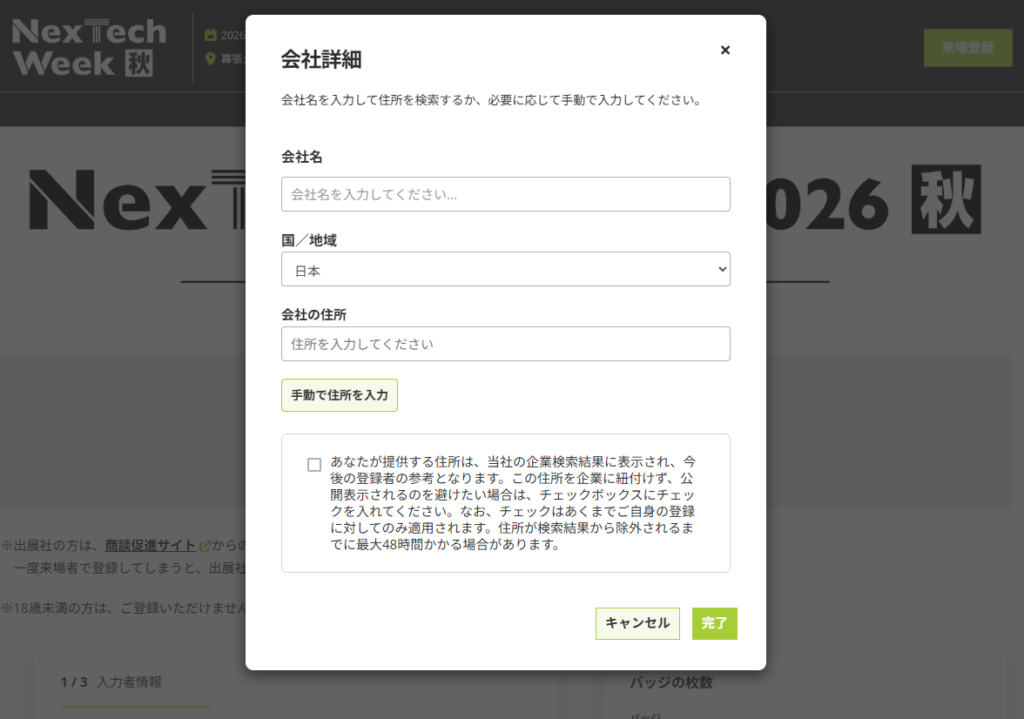Tick the address privacy checkbox
Image resolution: width=1024 pixels, height=719 pixels.
tap(314, 464)
